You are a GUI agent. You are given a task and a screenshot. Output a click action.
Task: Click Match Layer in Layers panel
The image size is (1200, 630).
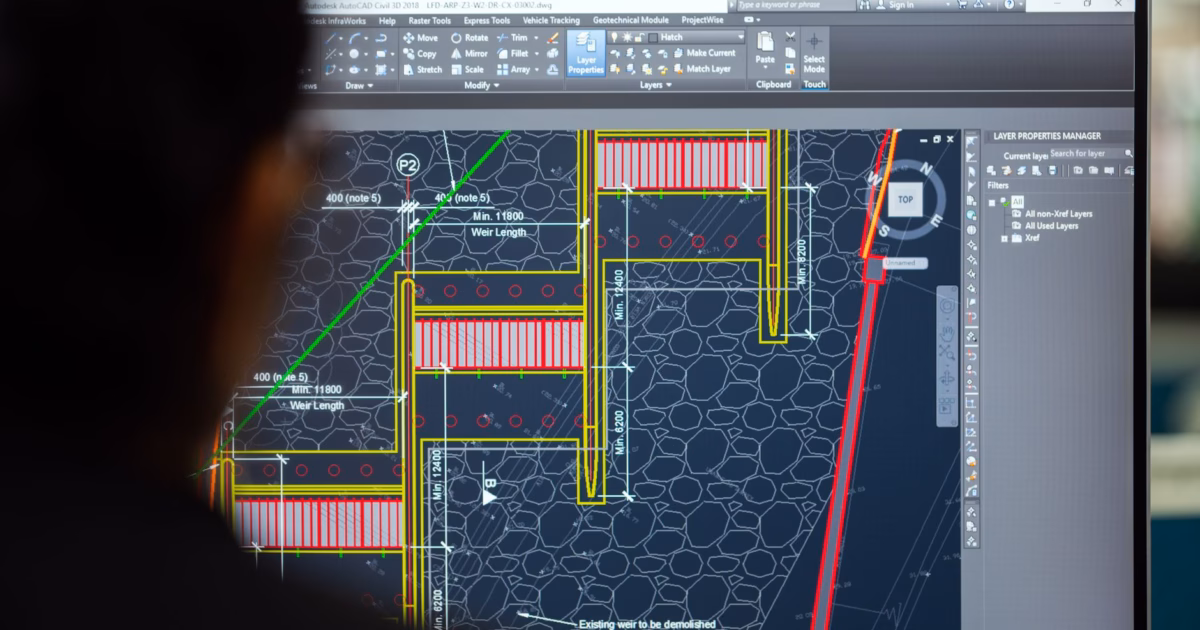701,69
